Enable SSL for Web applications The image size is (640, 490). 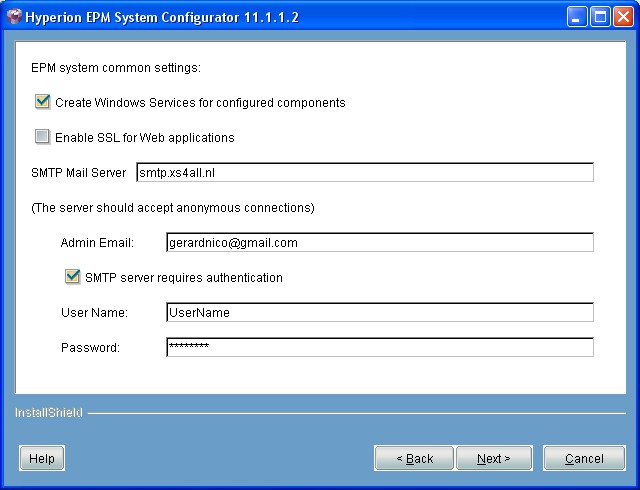click(x=43, y=137)
